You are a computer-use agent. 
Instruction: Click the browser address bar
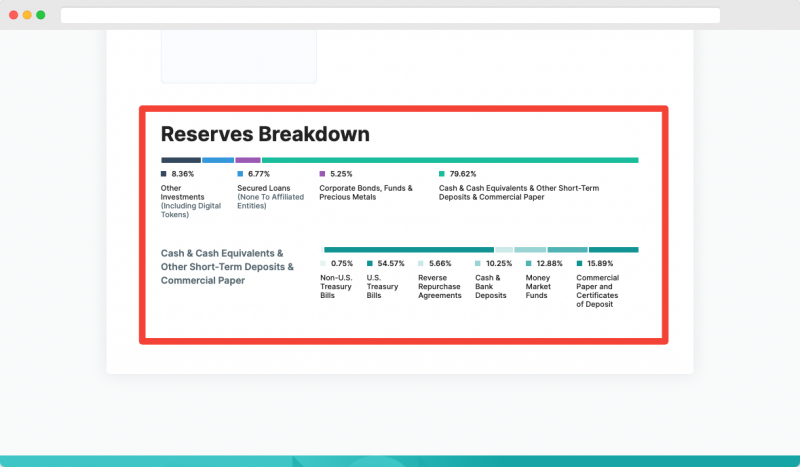(x=390, y=15)
